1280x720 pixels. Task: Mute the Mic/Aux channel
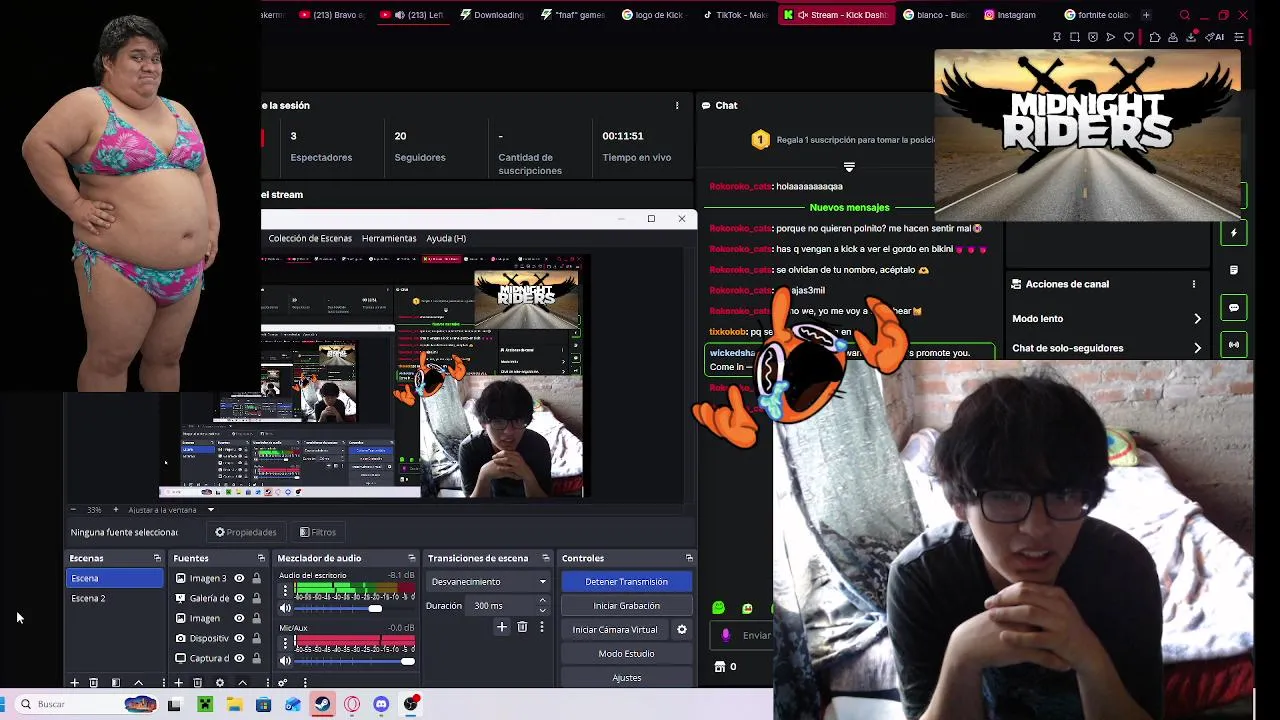point(285,660)
